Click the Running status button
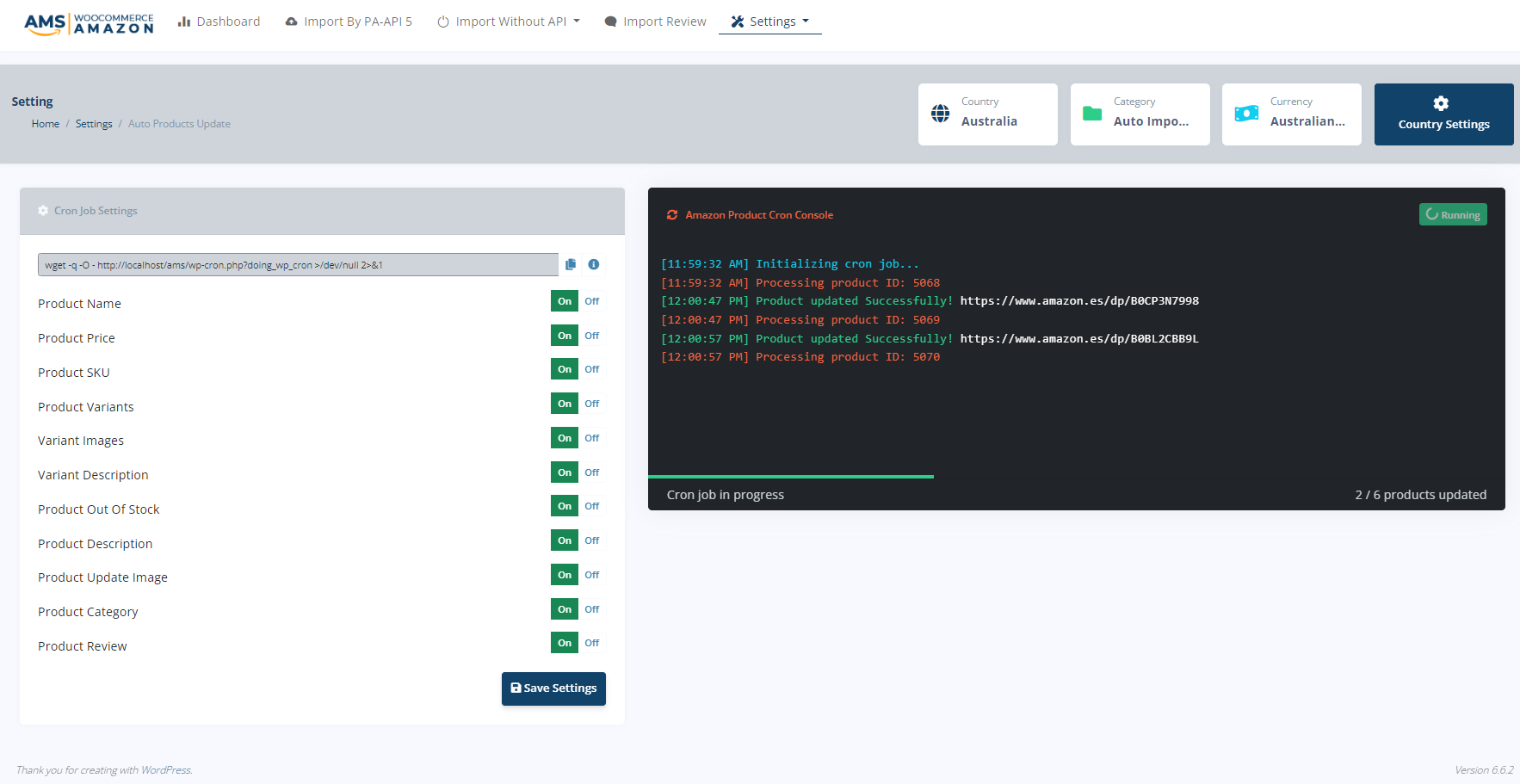This screenshot has height=784, width=1520. coord(1453,214)
